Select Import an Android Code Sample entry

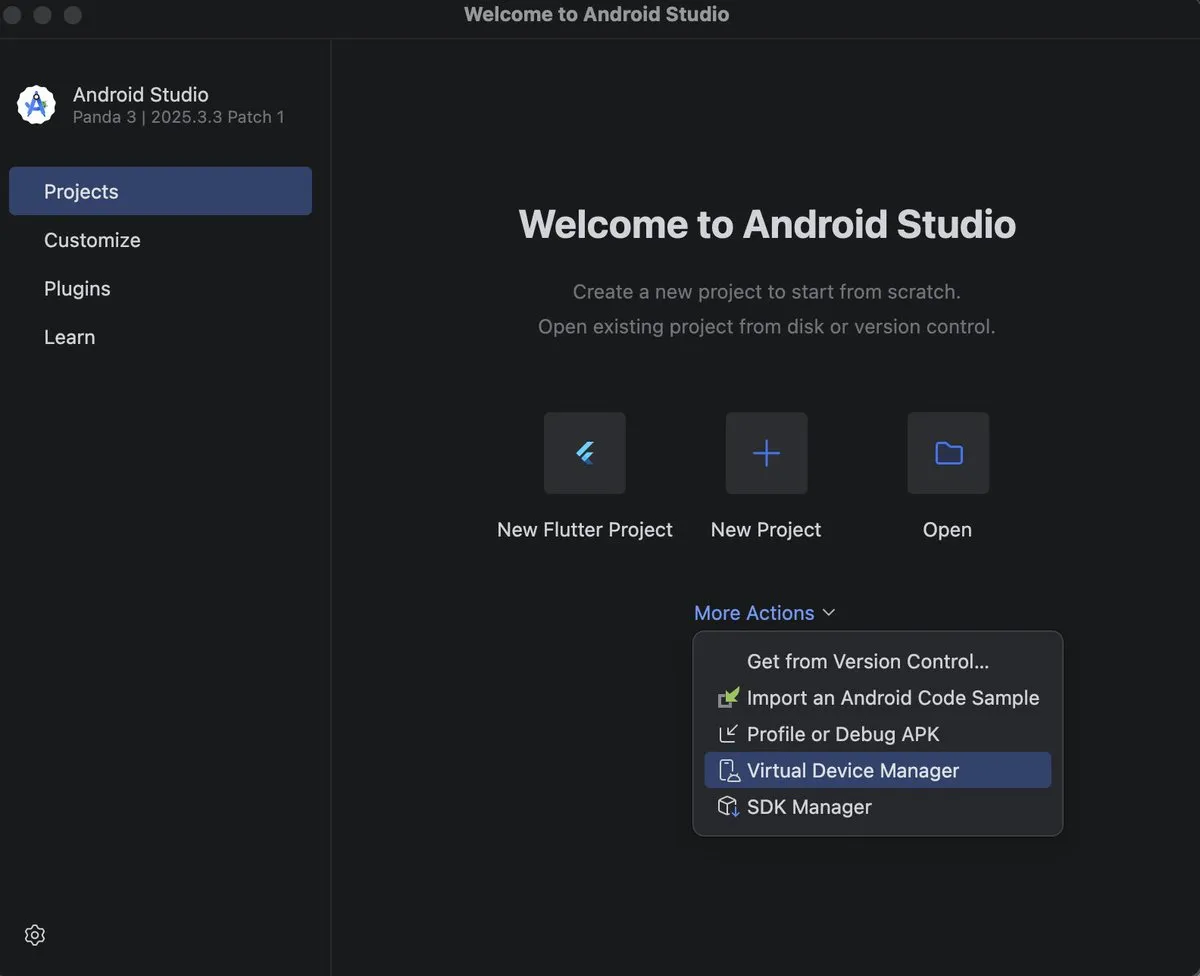click(877, 698)
